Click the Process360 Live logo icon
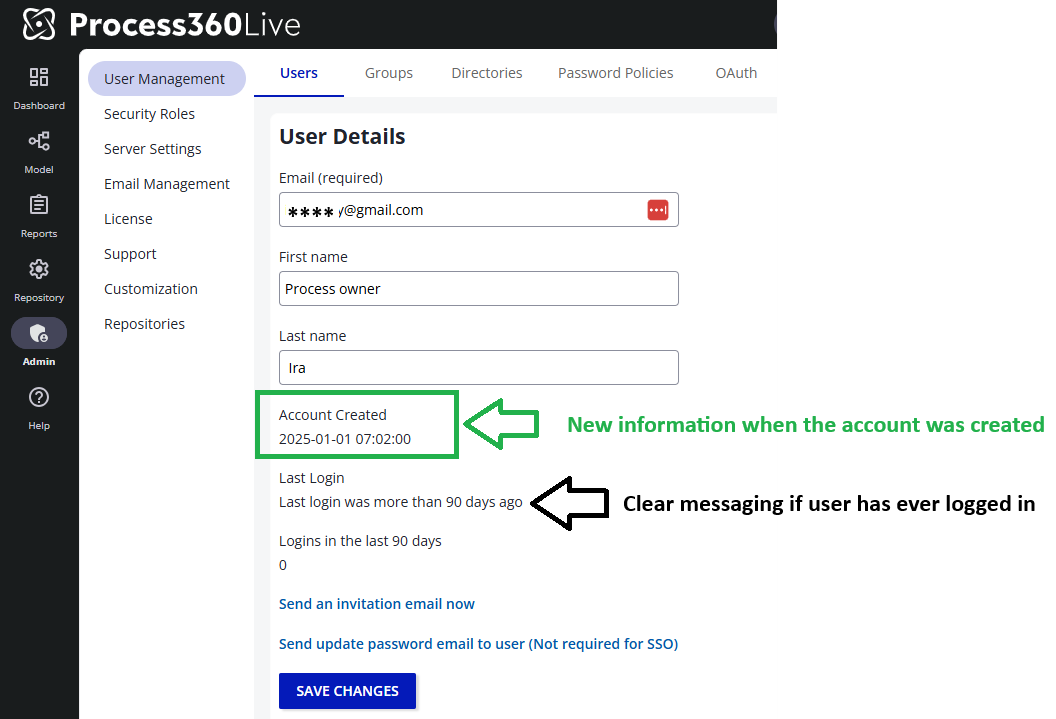Screen dimensions: 1056x719 click(x=38, y=24)
